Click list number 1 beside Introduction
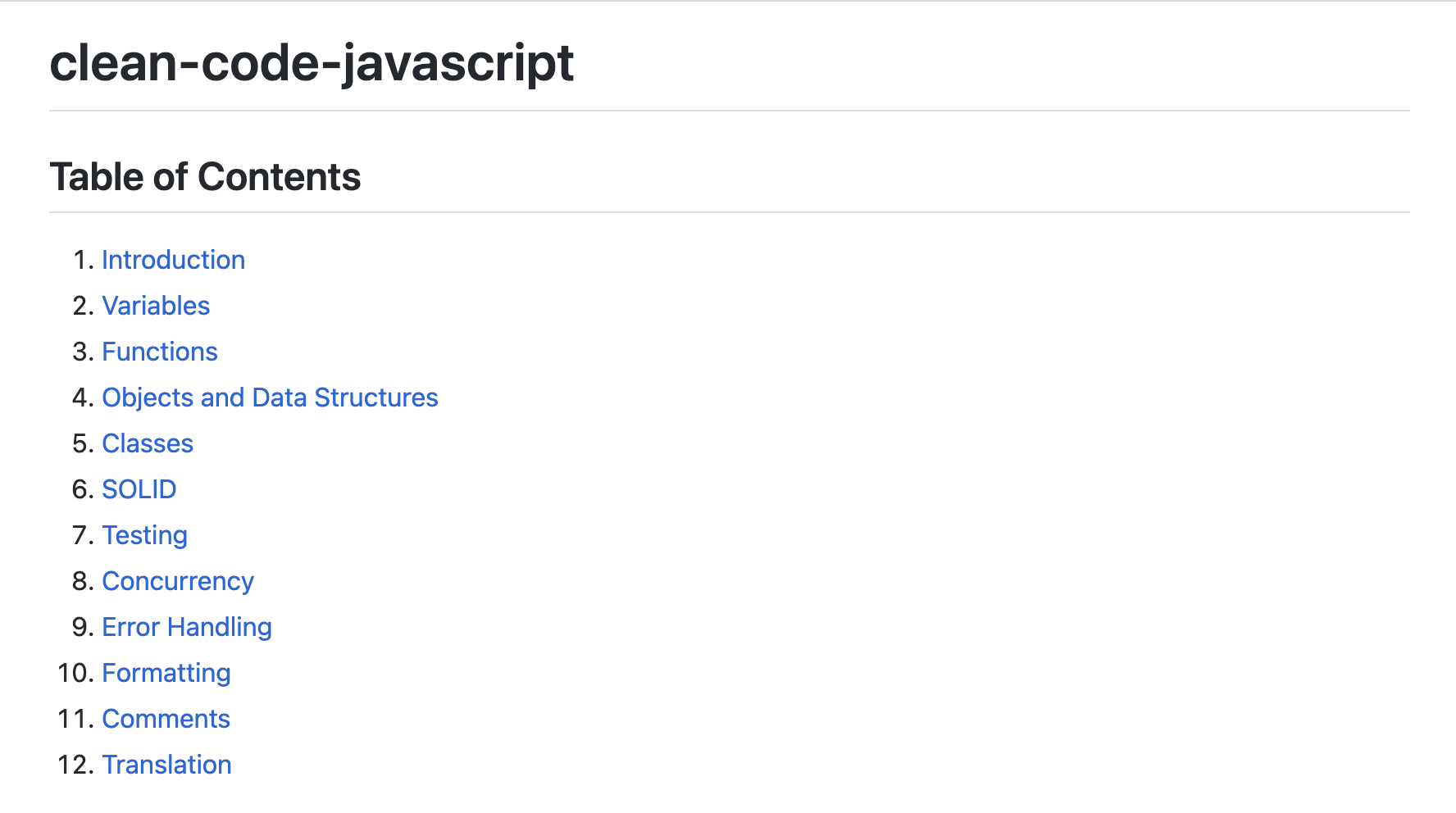 point(83,260)
